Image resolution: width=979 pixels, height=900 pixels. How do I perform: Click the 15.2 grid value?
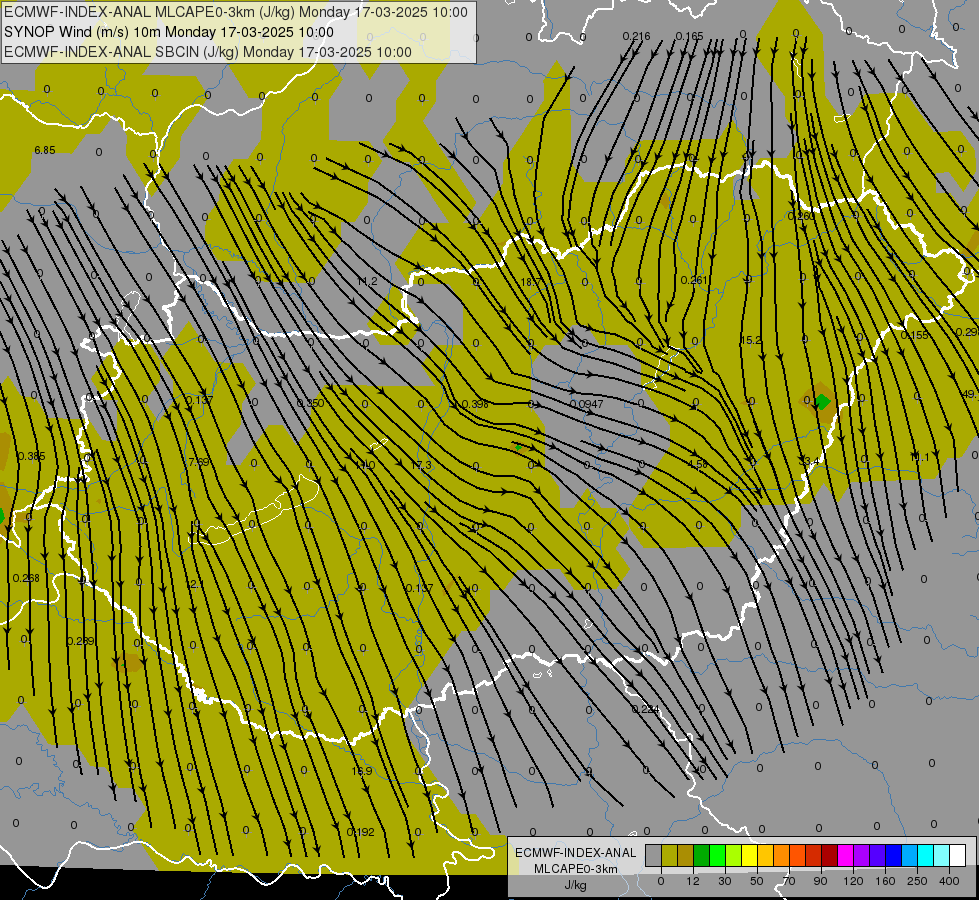(x=750, y=340)
